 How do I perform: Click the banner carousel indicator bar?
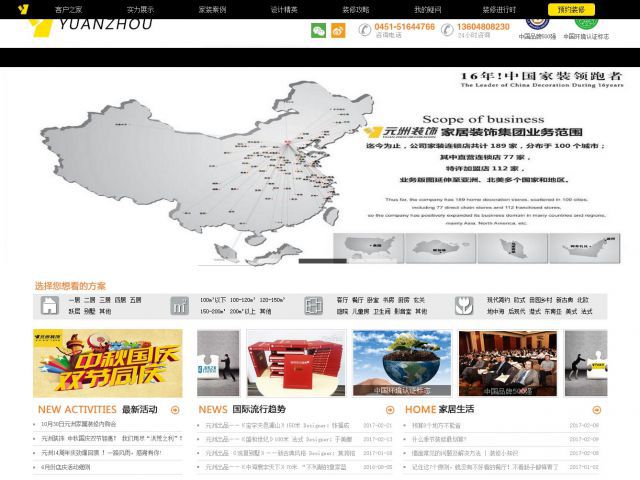[x=319, y=260]
